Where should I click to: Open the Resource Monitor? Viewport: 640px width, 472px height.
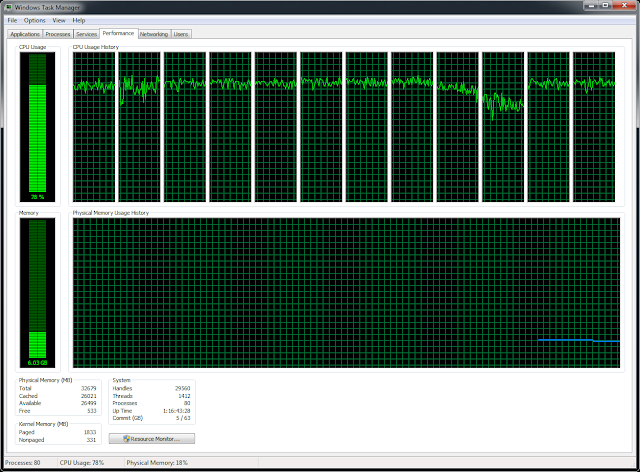tap(152, 439)
